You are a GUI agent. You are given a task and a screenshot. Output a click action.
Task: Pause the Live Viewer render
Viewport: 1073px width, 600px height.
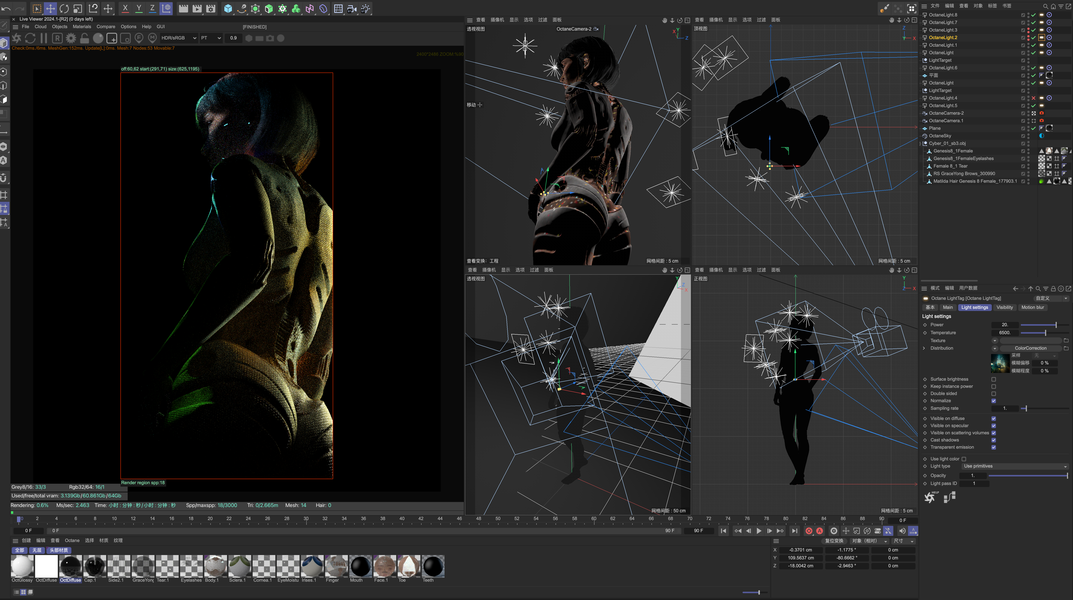(x=42, y=38)
